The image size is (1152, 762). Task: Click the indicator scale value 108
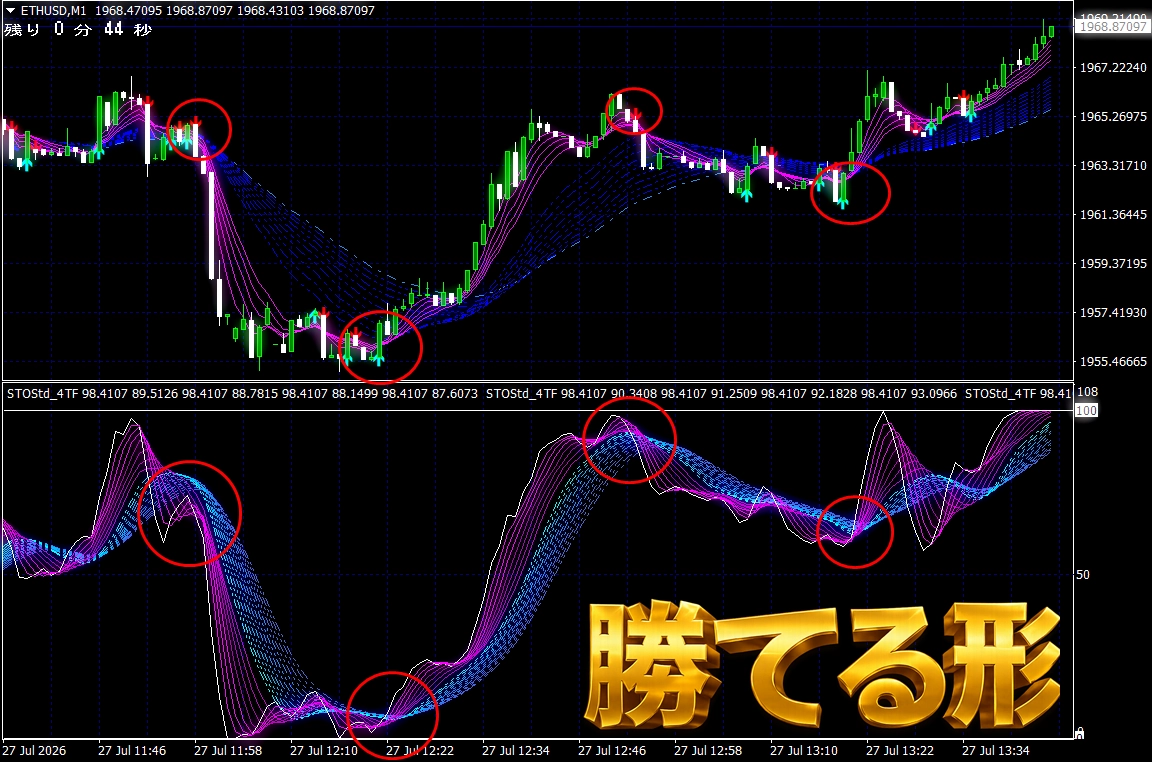pos(1087,392)
